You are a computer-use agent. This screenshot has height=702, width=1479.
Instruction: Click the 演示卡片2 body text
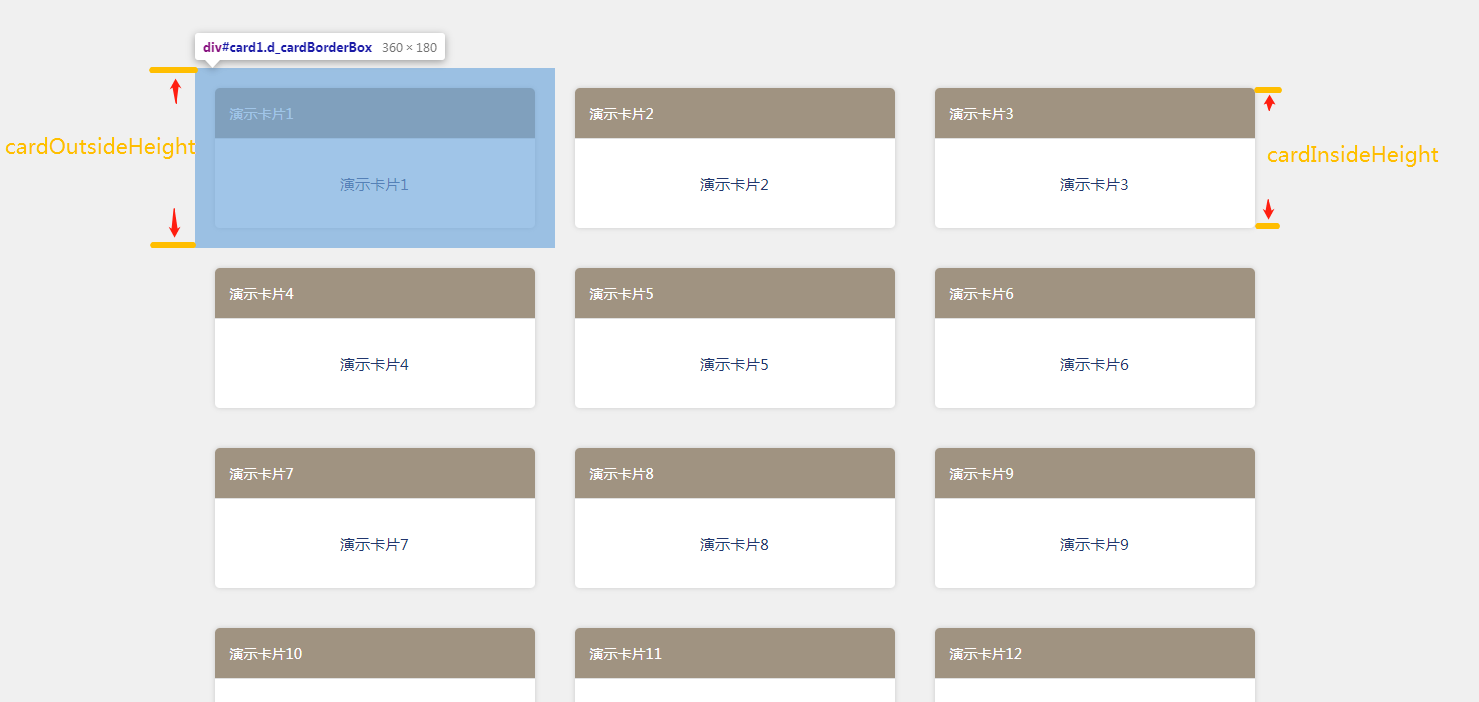point(734,185)
